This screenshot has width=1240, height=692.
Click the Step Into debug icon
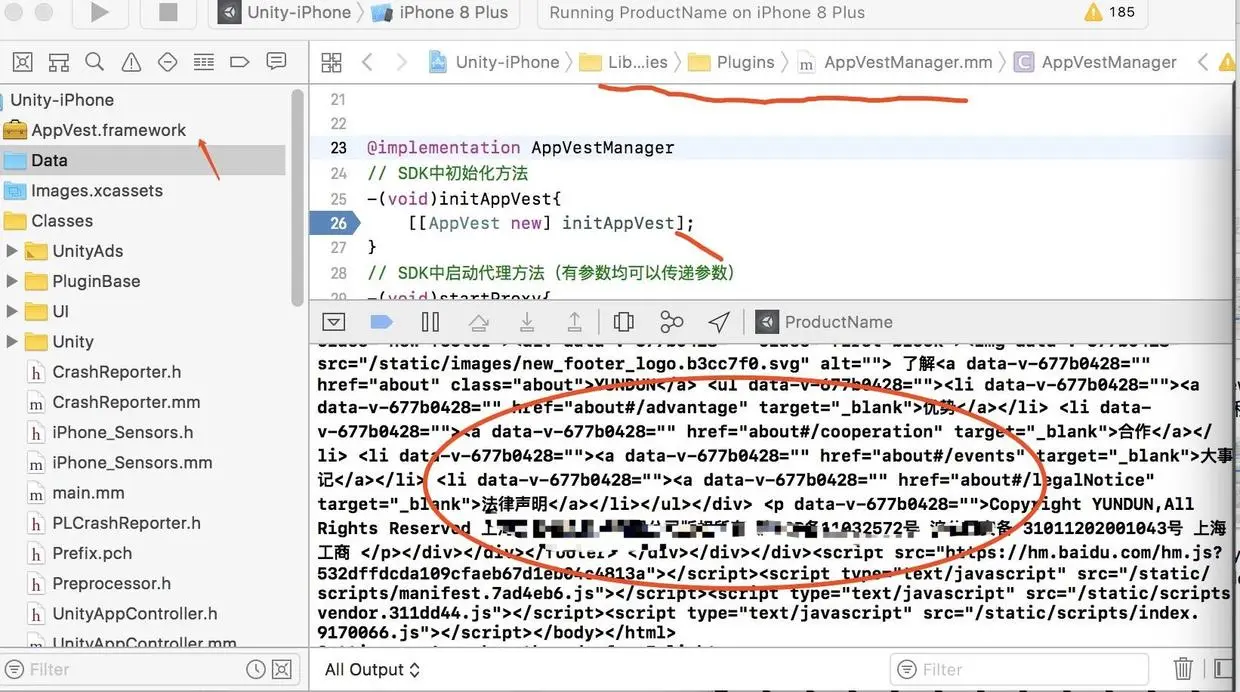[527, 322]
